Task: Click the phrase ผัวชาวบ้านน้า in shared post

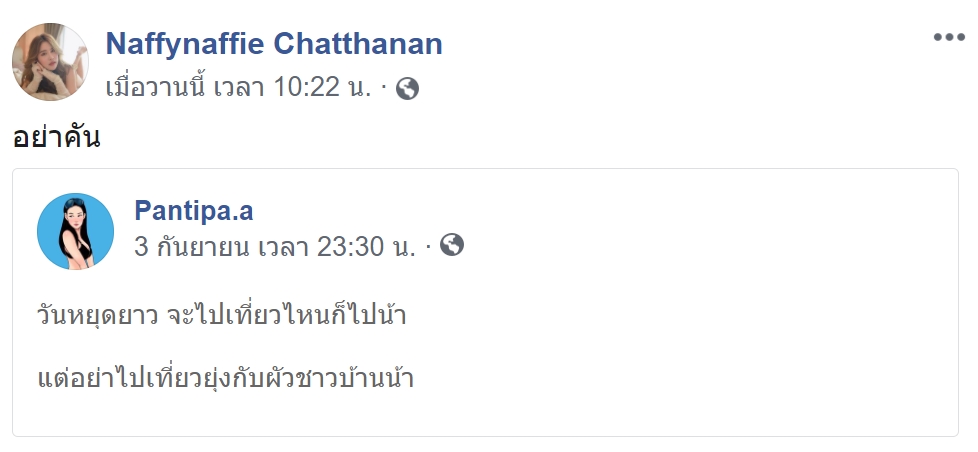Action: [342, 378]
